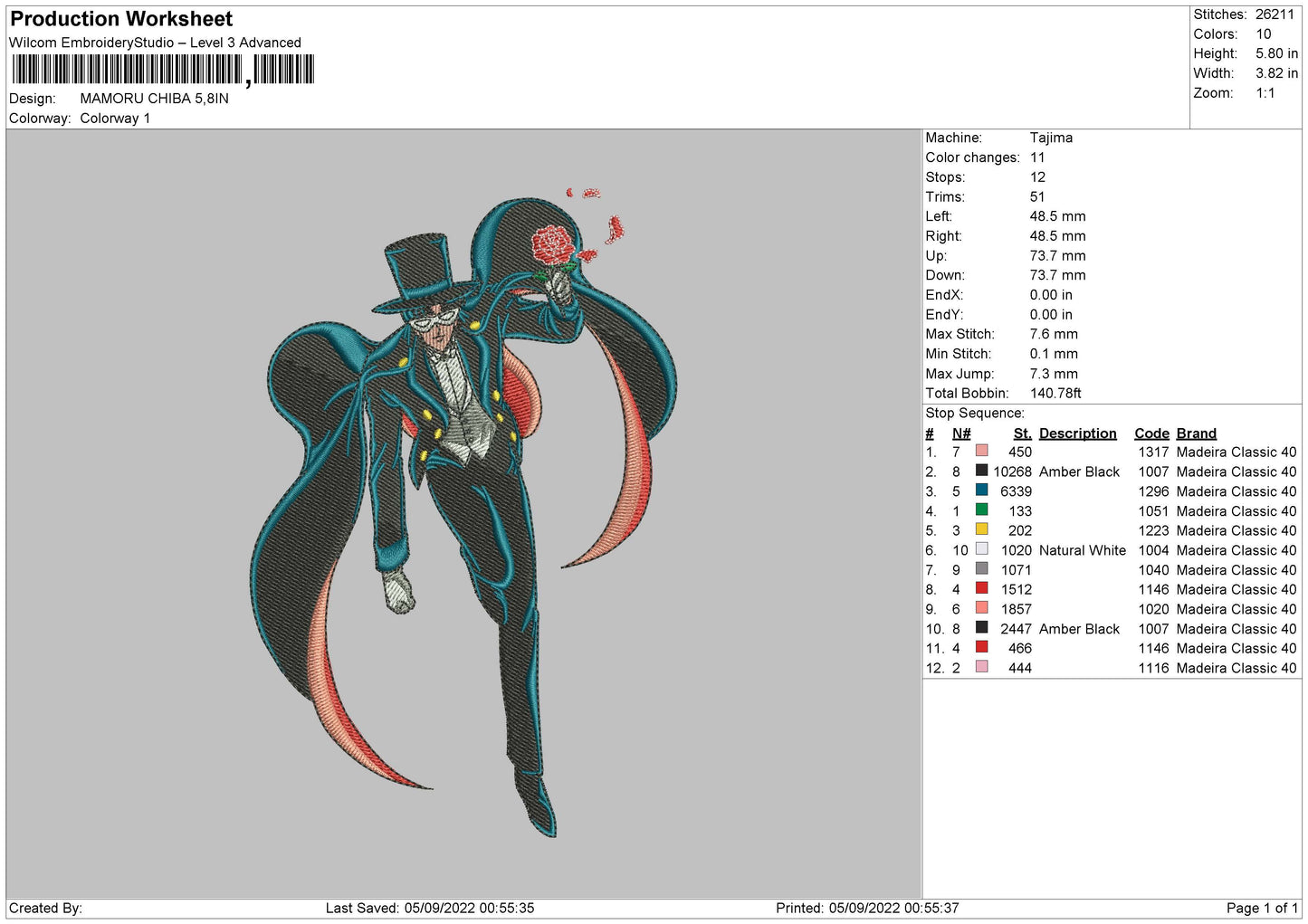Click the Machine value 'Tajima'

tap(1051, 138)
